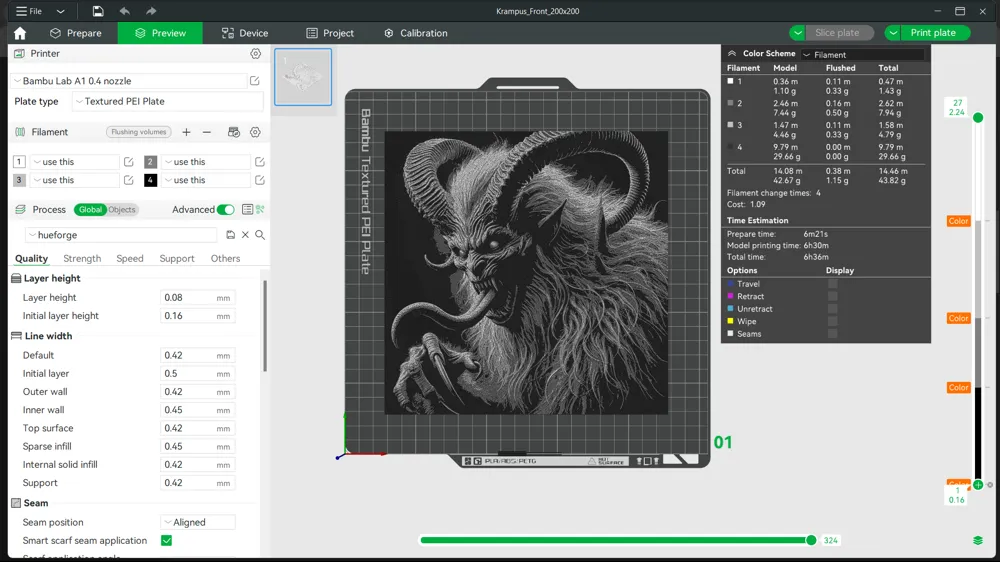The image size is (1000, 562).
Task: Add a filament with the plus icon
Action: 186,132
